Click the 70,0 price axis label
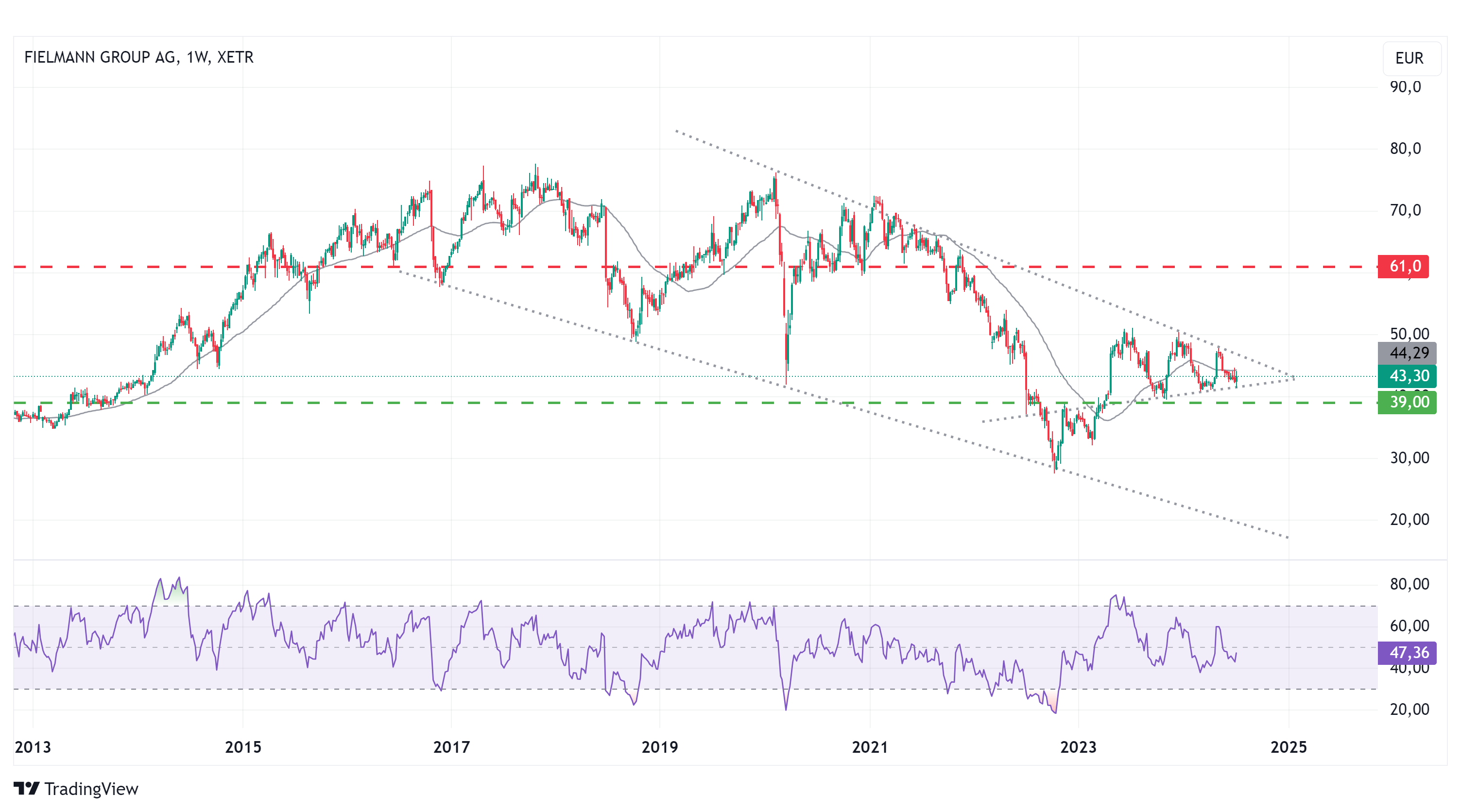The height and width of the screenshot is (812, 1461). point(1406,210)
